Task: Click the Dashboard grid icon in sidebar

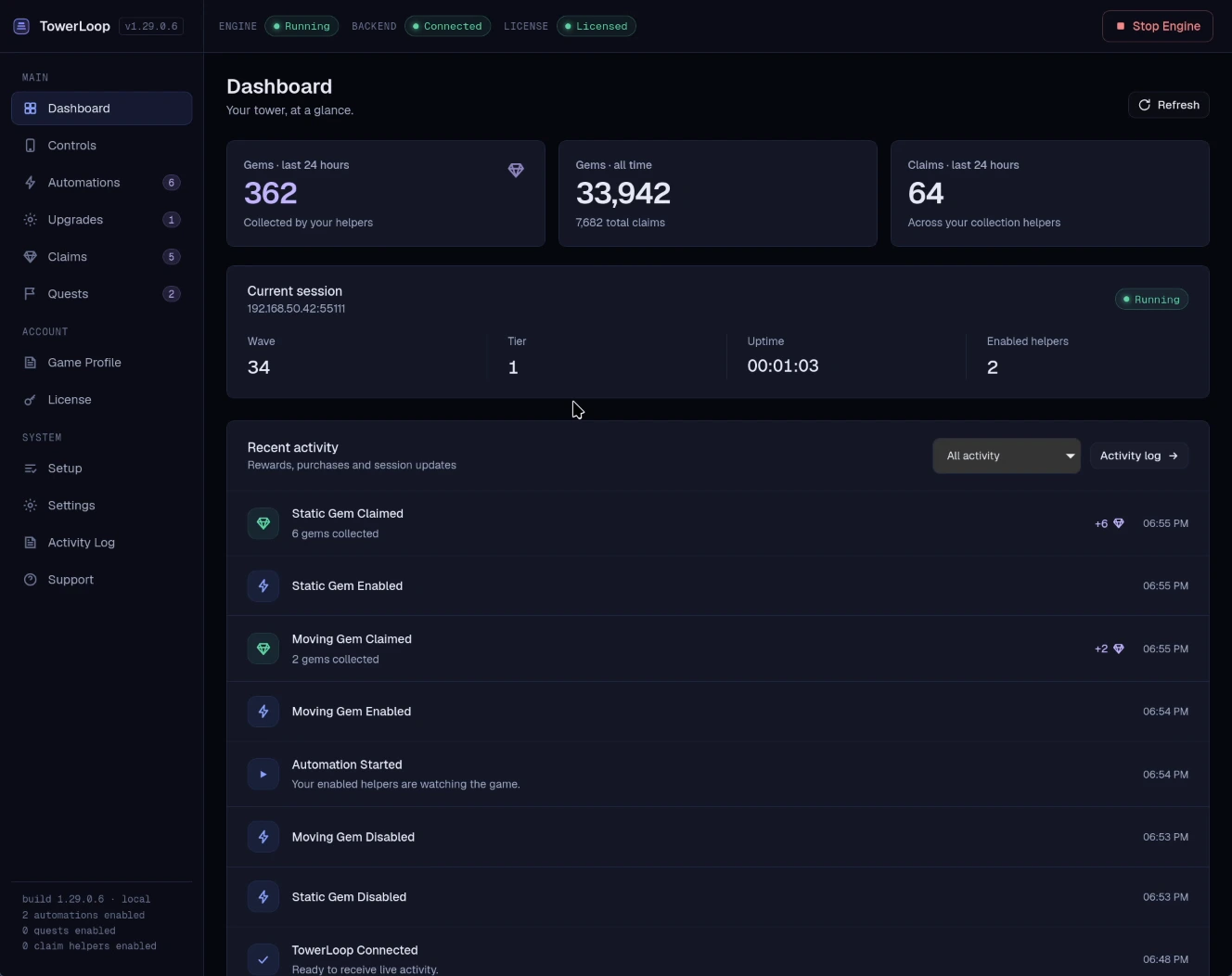Action: (x=31, y=109)
